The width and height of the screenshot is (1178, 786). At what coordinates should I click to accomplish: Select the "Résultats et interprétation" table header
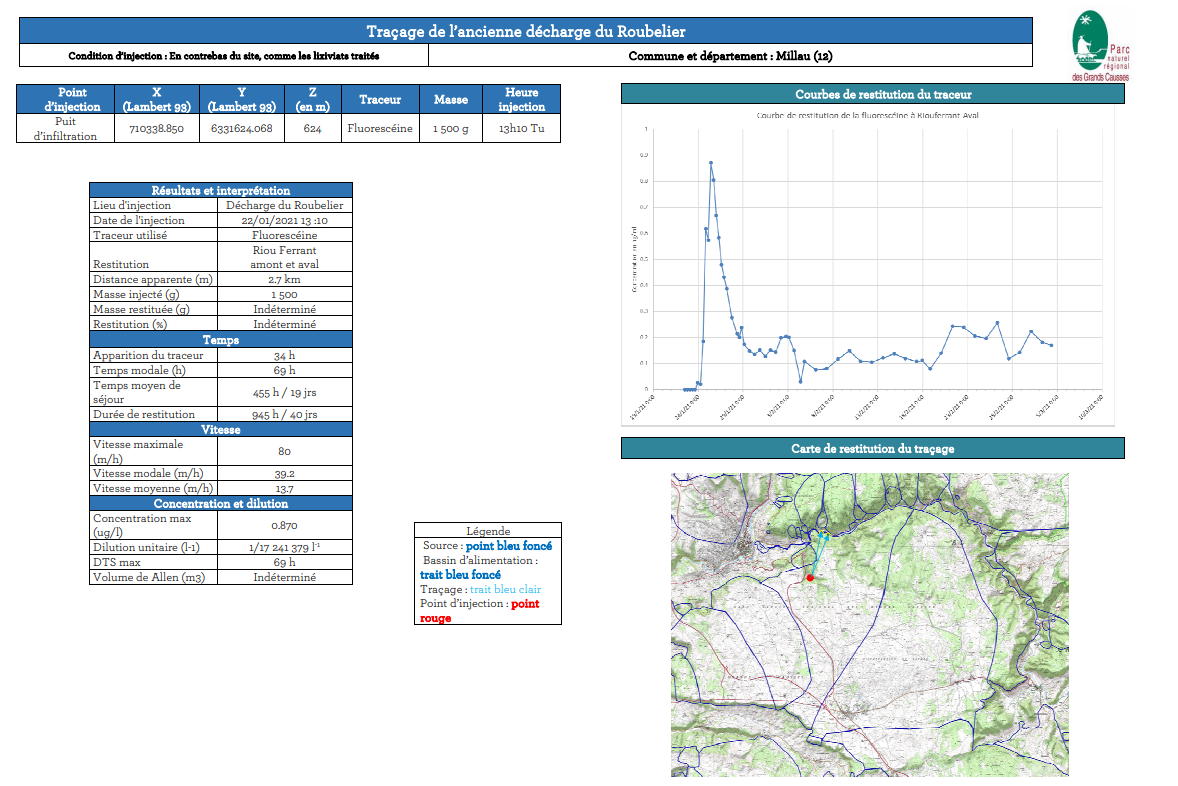point(220,190)
